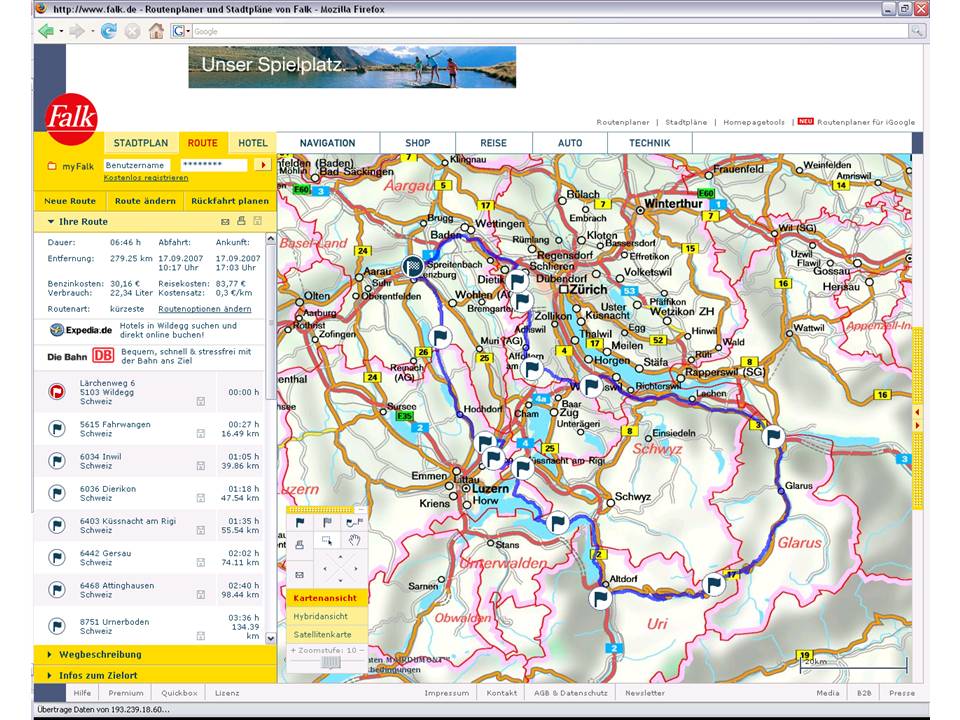Click the envelope icon in map toolbox
960x720 pixels.
coord(299,575)
